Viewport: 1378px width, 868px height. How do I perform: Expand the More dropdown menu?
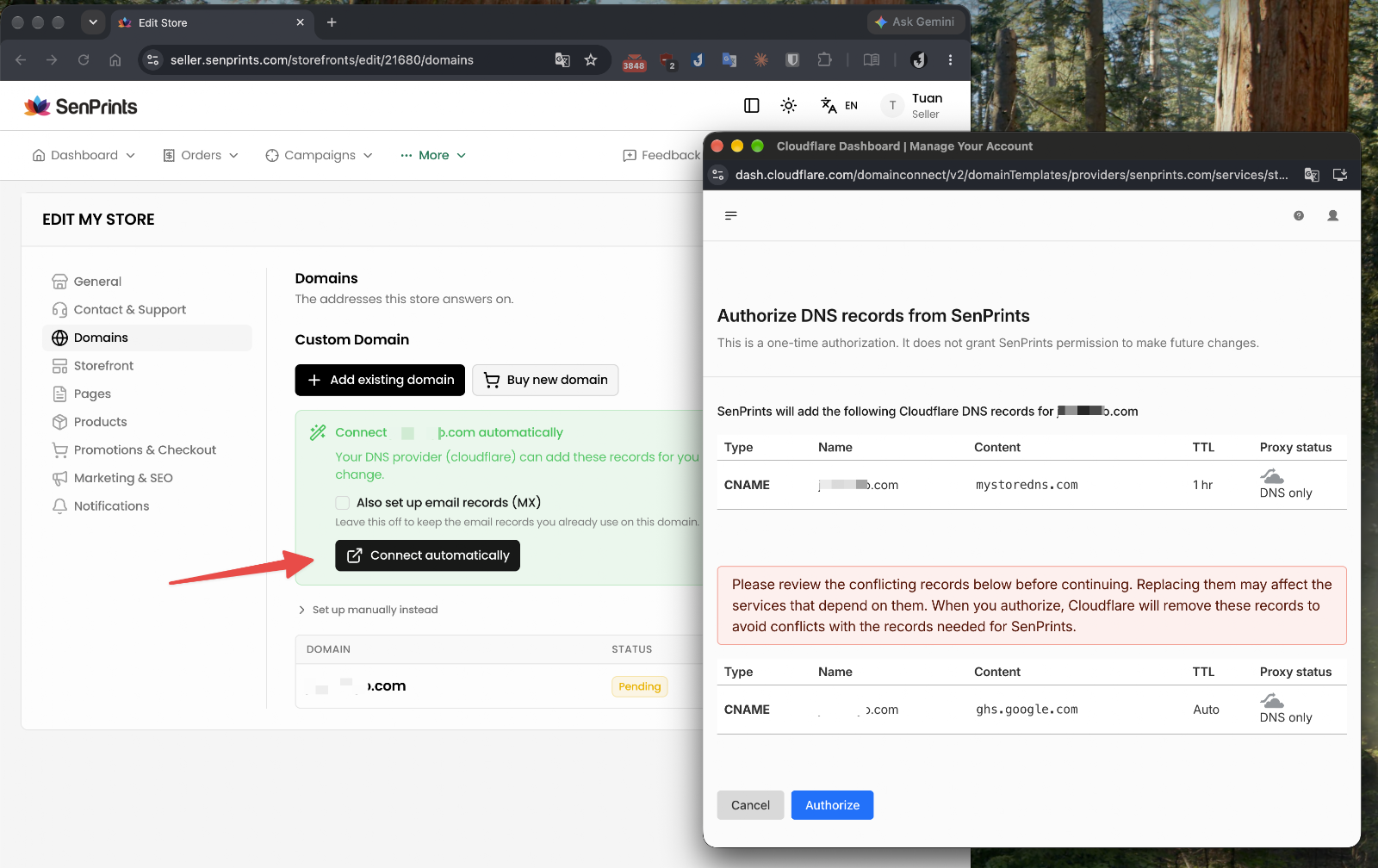pyautogui.click(x=433, y=155)
